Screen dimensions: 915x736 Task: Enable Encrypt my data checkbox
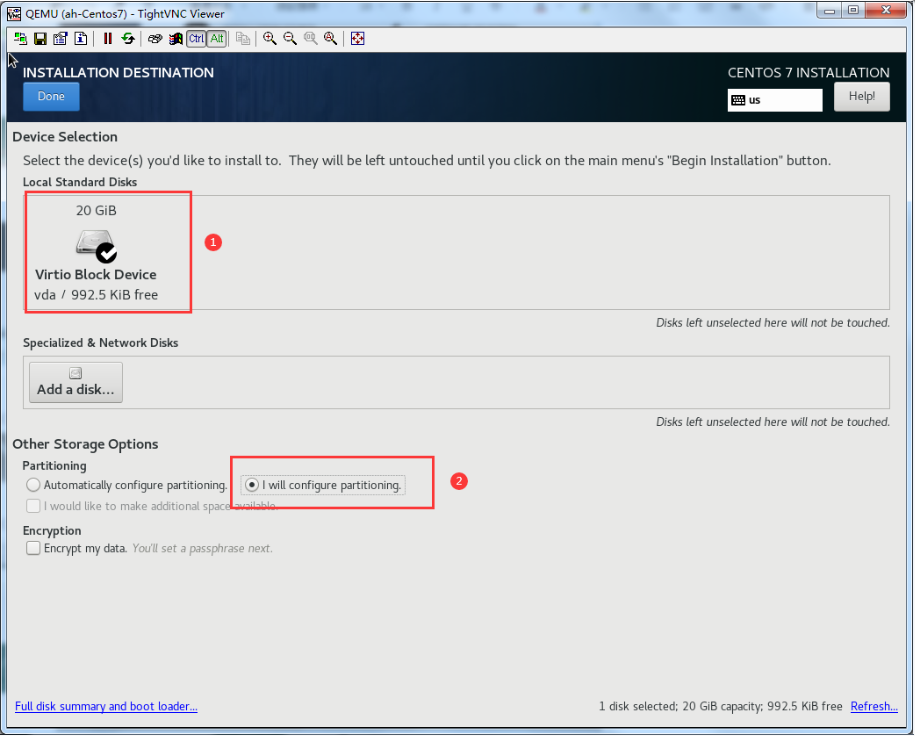(x=34, y=548)
